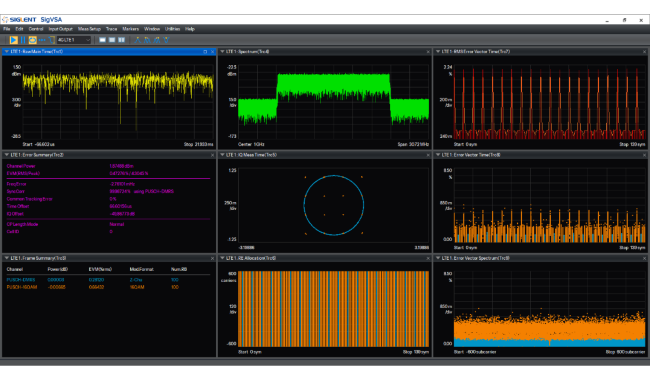The height and width of the screenshot is (380, 650).
Task: Click the Common Tracking Error label
Action: [29, 199]
